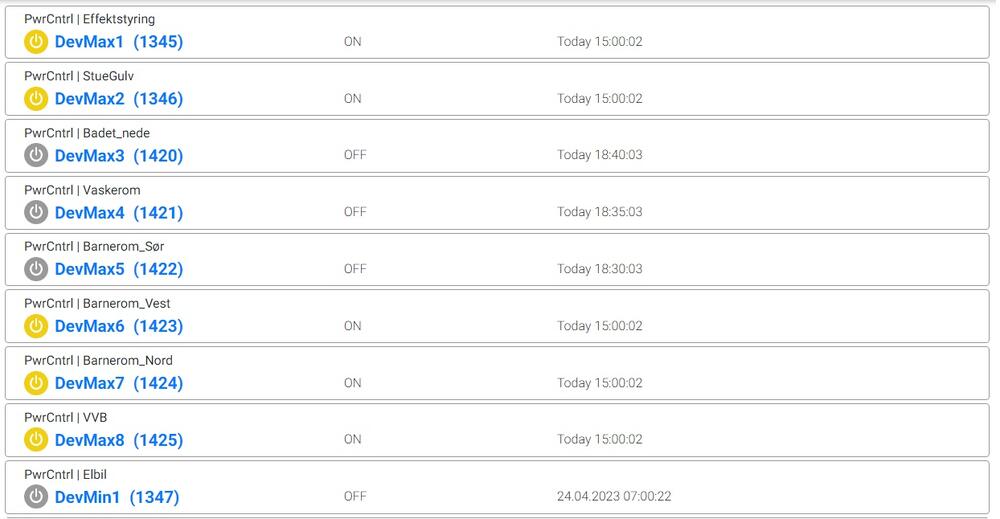Screen dimensions: 1000x519
Task: Turn off the DevMax7 power icon
Action: (36, 383)
